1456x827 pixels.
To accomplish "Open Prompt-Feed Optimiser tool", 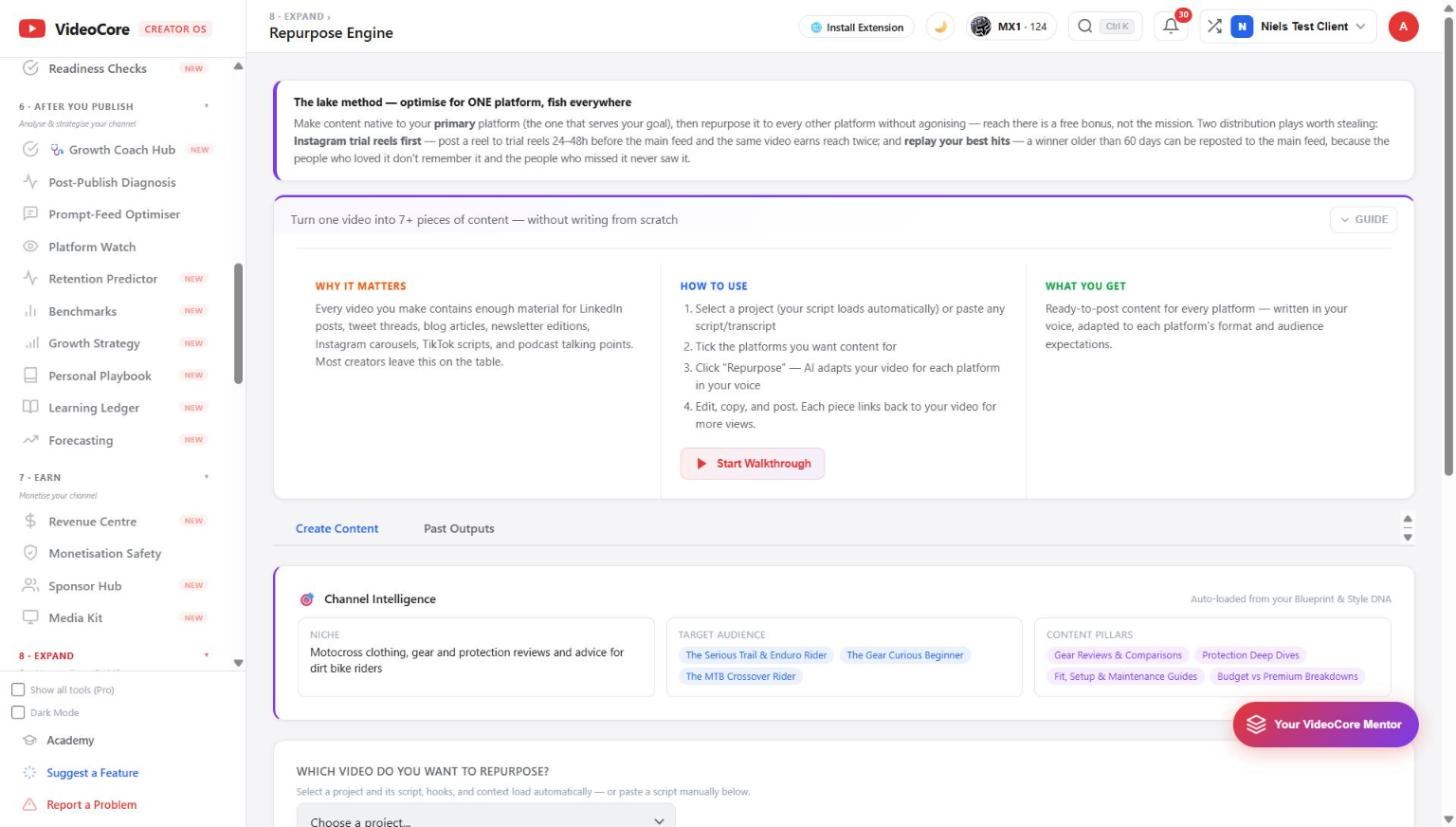I will point(113,214).
